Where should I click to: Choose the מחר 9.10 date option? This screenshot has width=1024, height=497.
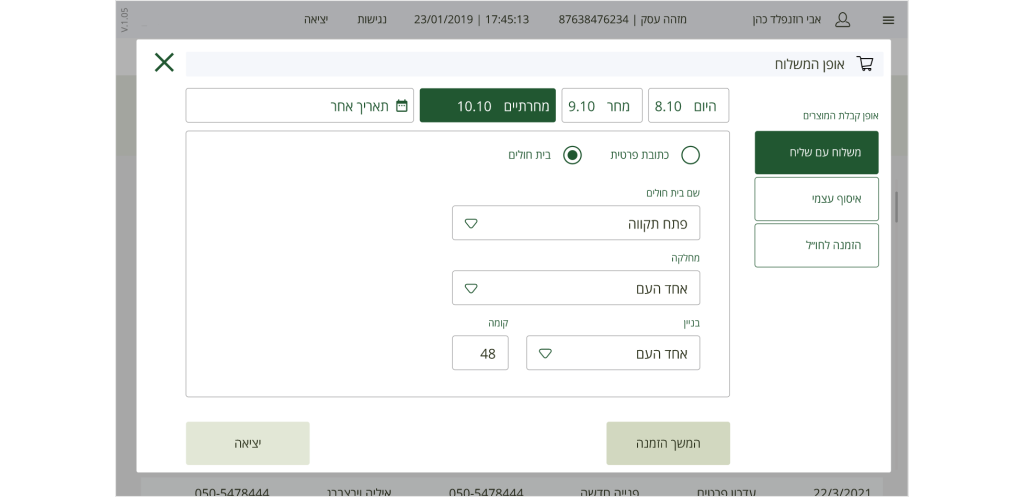[x=601, y=106]
